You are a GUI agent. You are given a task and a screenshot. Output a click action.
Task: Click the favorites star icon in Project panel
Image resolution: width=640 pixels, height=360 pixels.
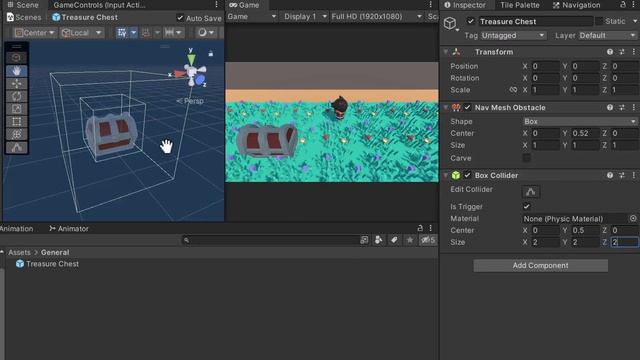[409, 240]
